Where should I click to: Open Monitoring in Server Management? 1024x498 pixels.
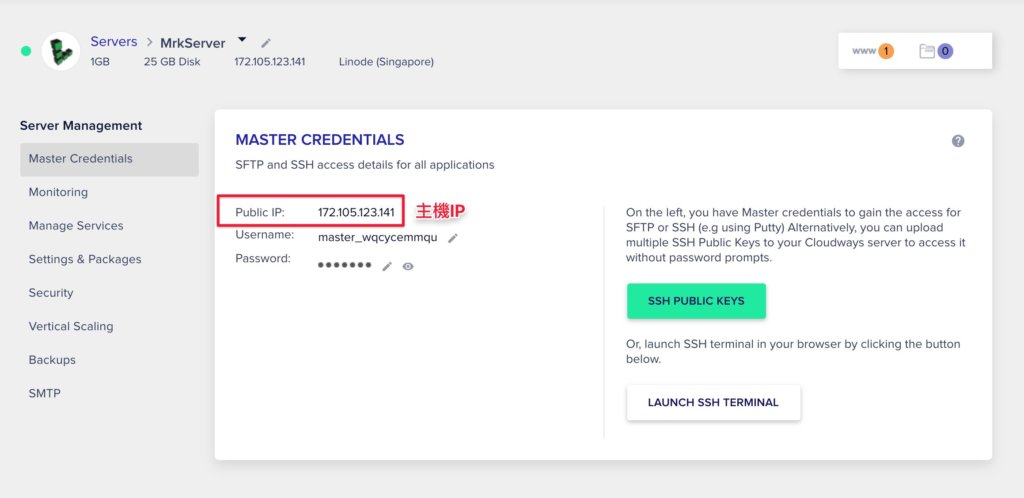coord(58,192)
